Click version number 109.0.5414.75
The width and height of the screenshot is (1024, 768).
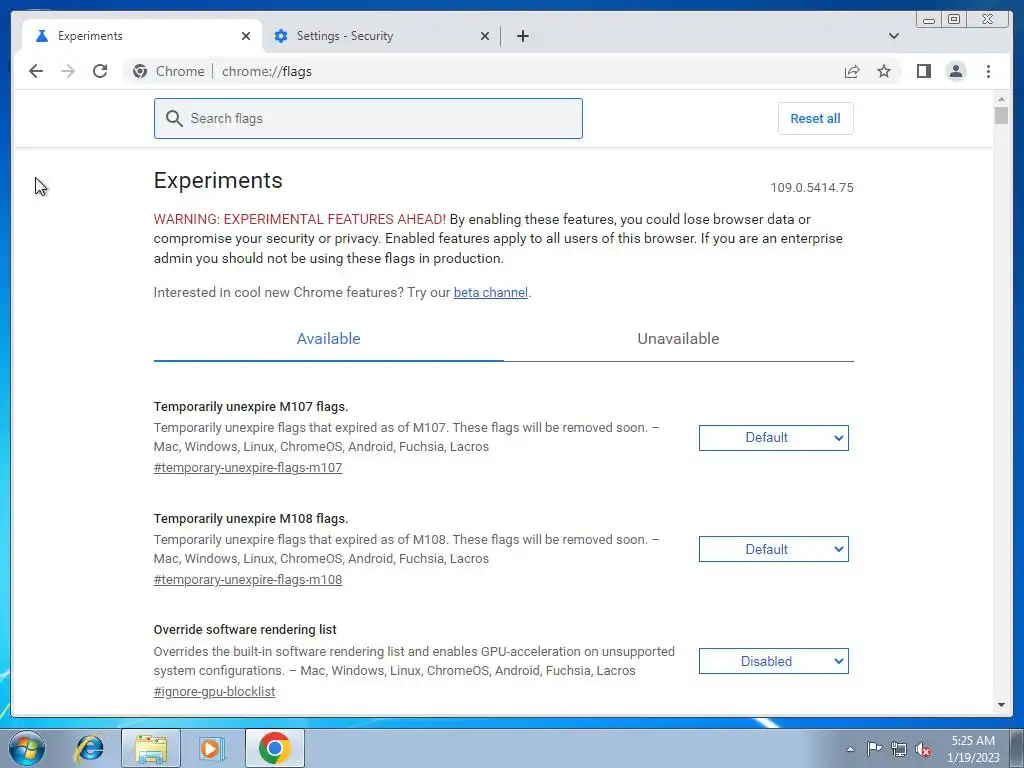(812, 188)
